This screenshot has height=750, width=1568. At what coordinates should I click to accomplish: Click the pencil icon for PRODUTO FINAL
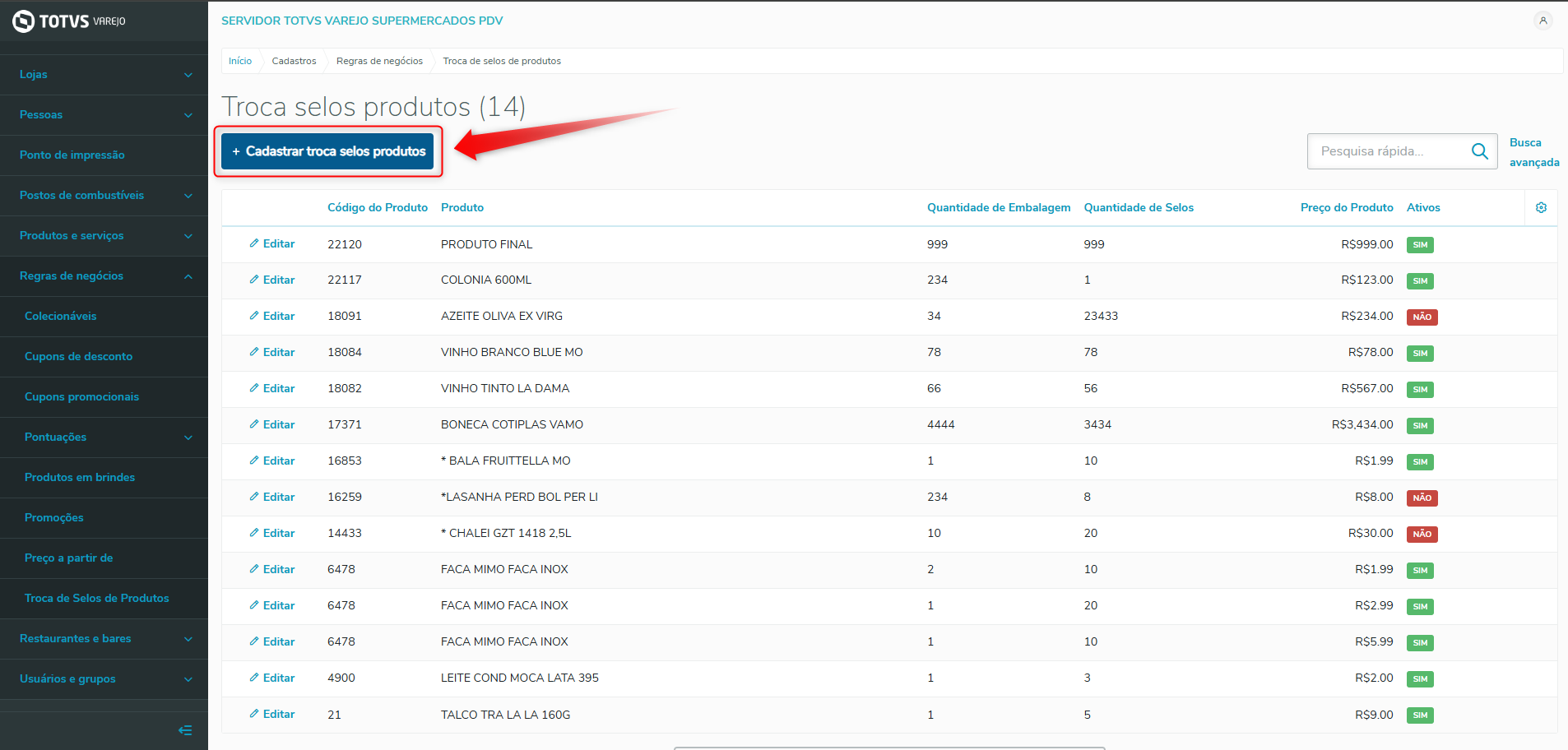254,243
